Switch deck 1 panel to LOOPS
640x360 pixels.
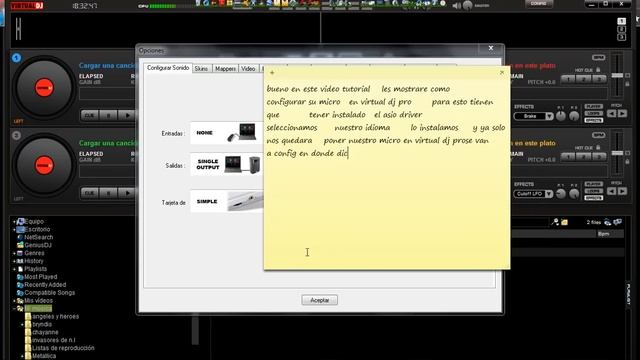click(593, 113)
